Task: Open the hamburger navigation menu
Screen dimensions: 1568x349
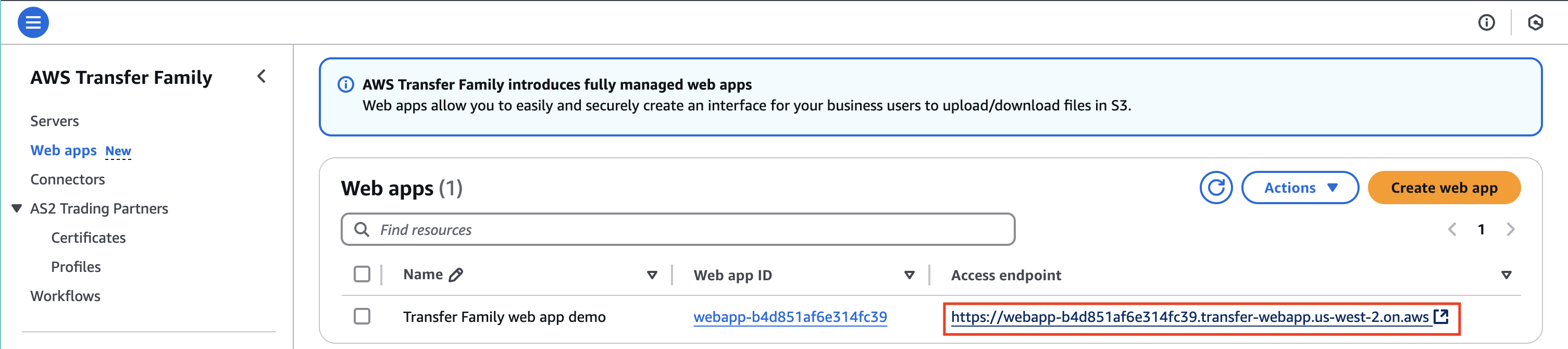Action: pyautogui.click(x=33, y=22)
